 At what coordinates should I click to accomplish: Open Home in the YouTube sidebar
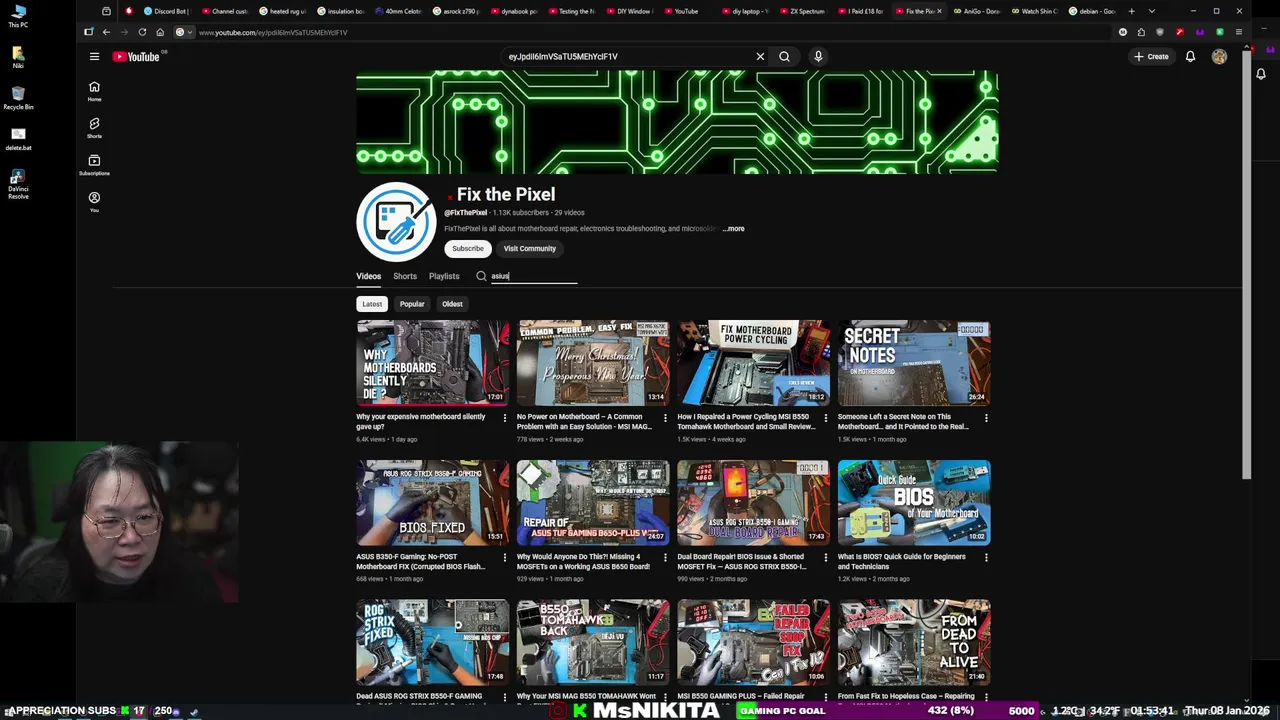pyautogui.click(x=94, y=91)
